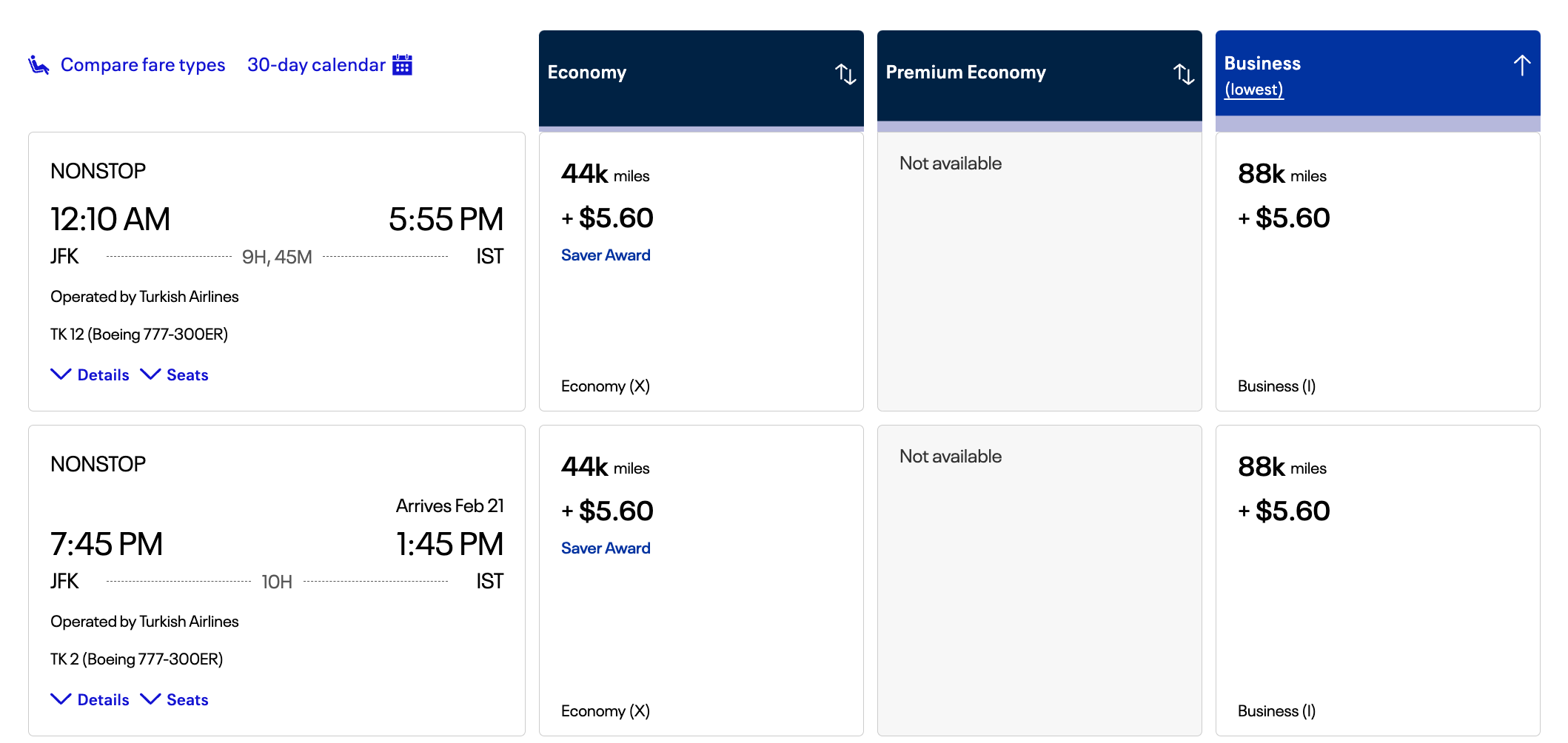Expand Seats for flight TK 2
Viewport: 1568px width, 743px height.
pos(175,700)
